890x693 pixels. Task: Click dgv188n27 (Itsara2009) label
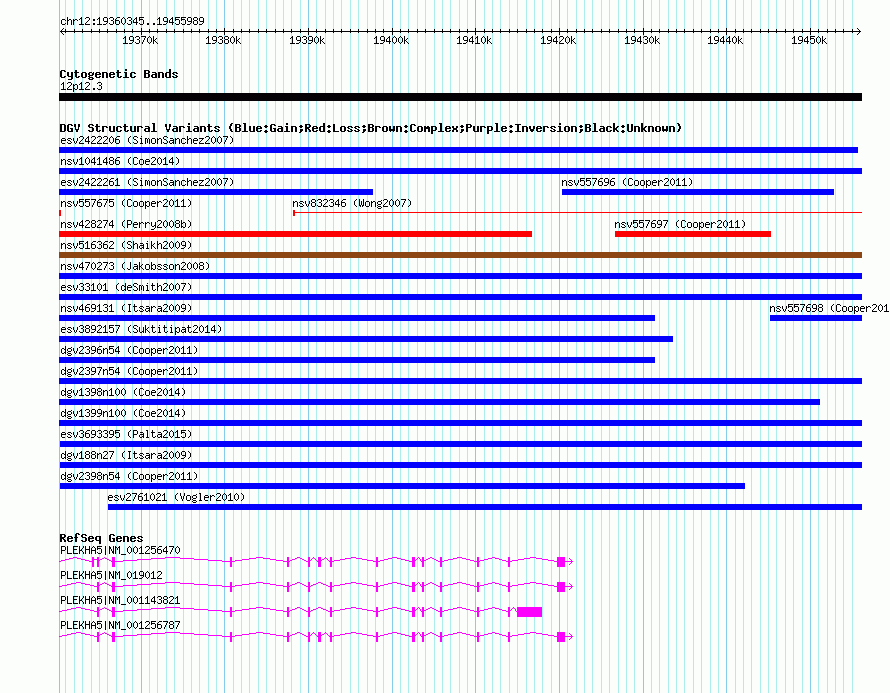(x=126, y=455)
